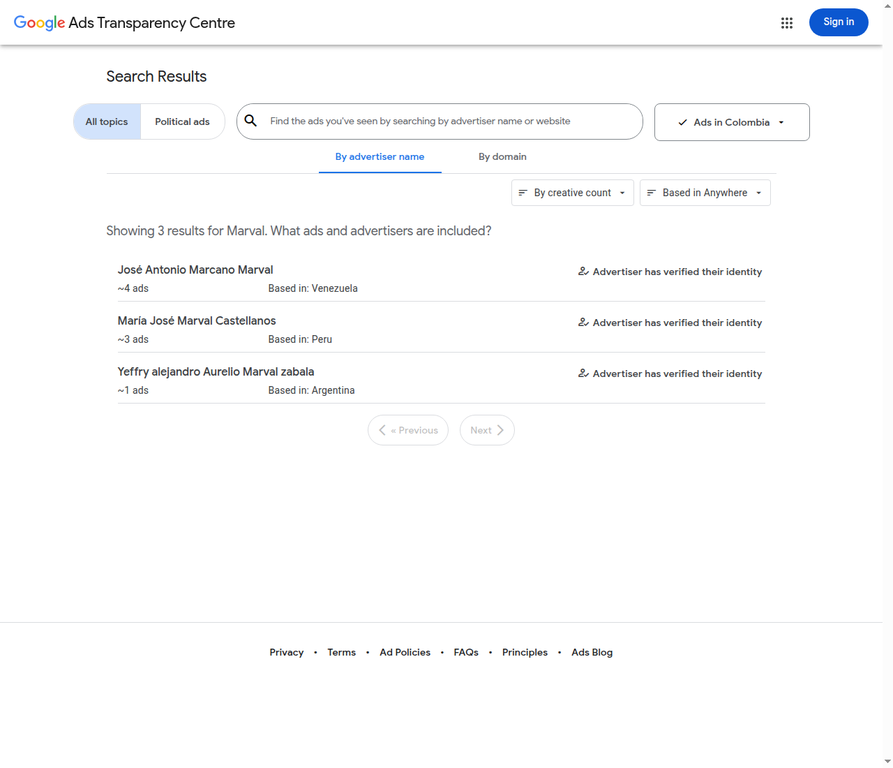This screenshot has width=893, height=768.
Task: Open the Google apps grid icon
Action: (x=787, y=23)
